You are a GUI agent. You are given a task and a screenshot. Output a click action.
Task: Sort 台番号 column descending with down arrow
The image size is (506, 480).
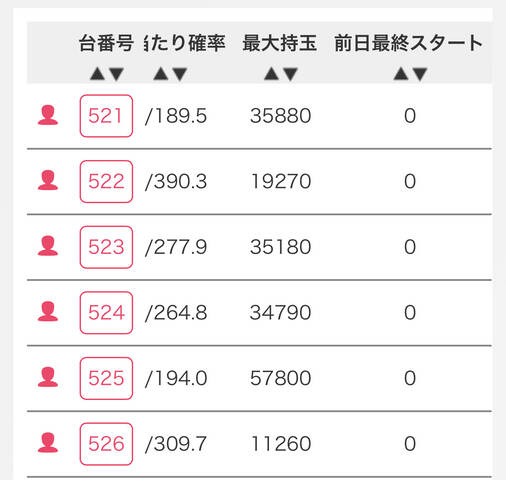117,74
